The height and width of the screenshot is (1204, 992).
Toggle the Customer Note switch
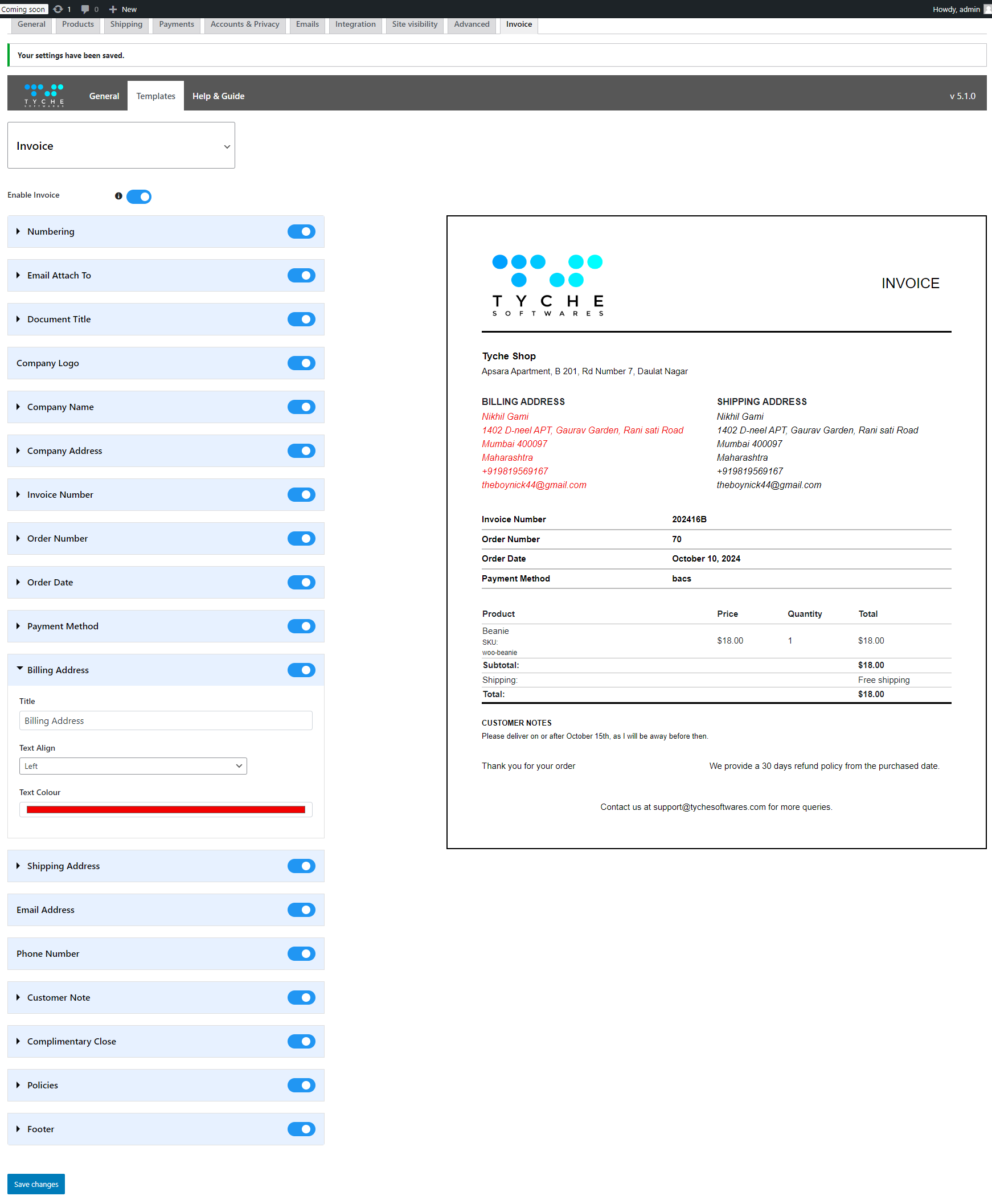[x=301, y=997]
